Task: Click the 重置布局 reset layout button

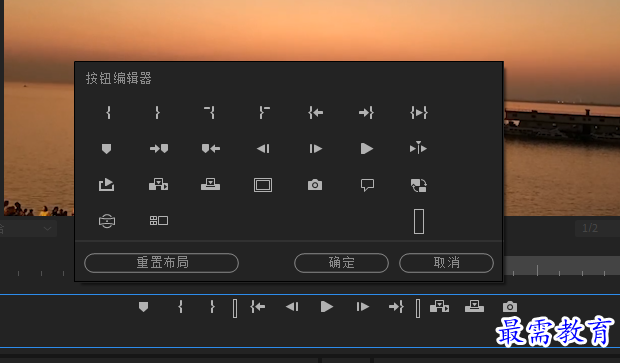Action: pyautogui.click(x=161, y=263)
